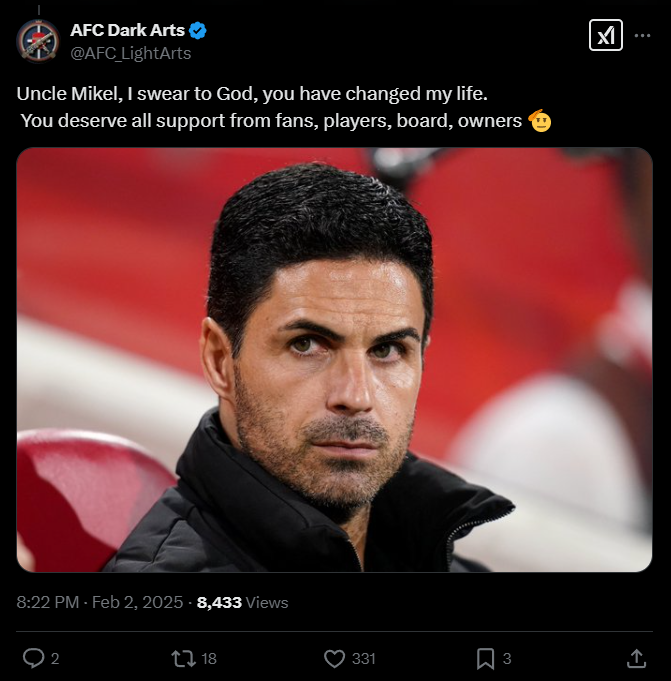
Task: Click the reply speech bubble icon
Action: [x=33, y=658]
